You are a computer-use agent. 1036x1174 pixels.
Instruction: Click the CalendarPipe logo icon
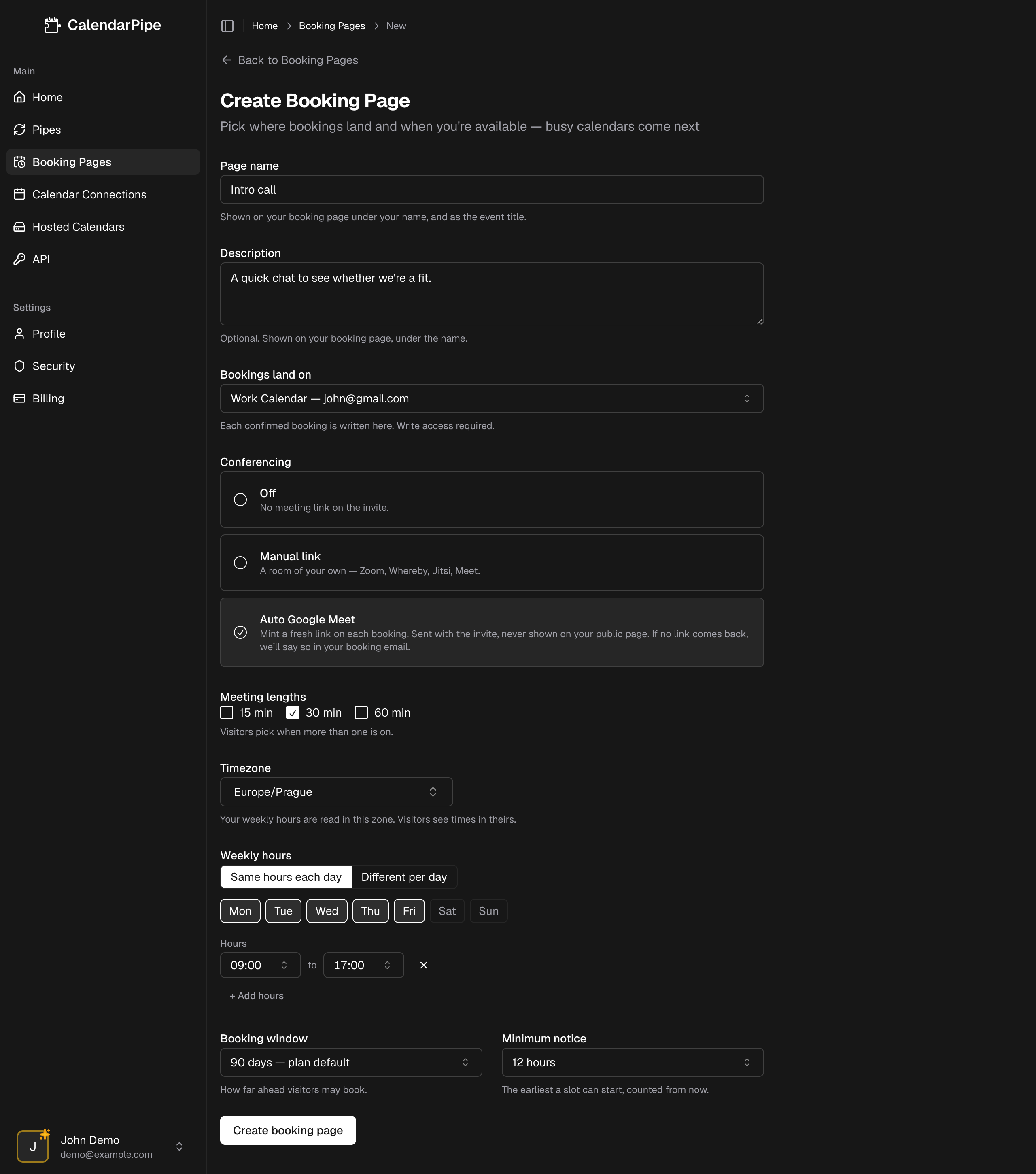[x=52, y=25]
